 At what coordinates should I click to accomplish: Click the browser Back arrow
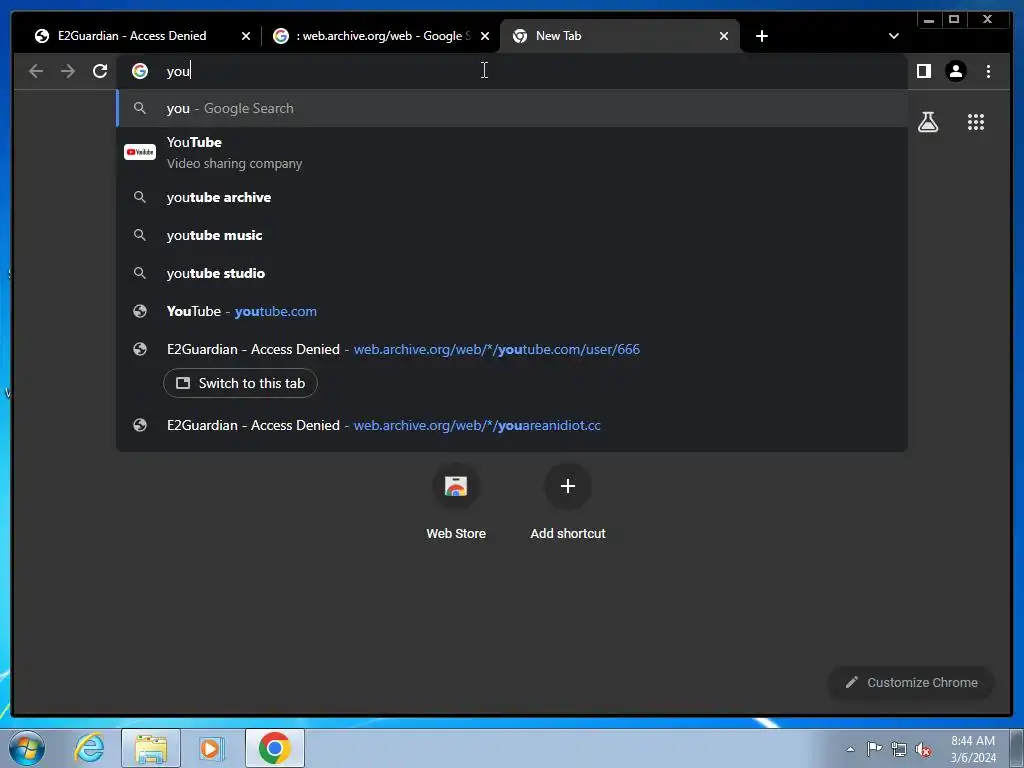[x=36, y=71]
